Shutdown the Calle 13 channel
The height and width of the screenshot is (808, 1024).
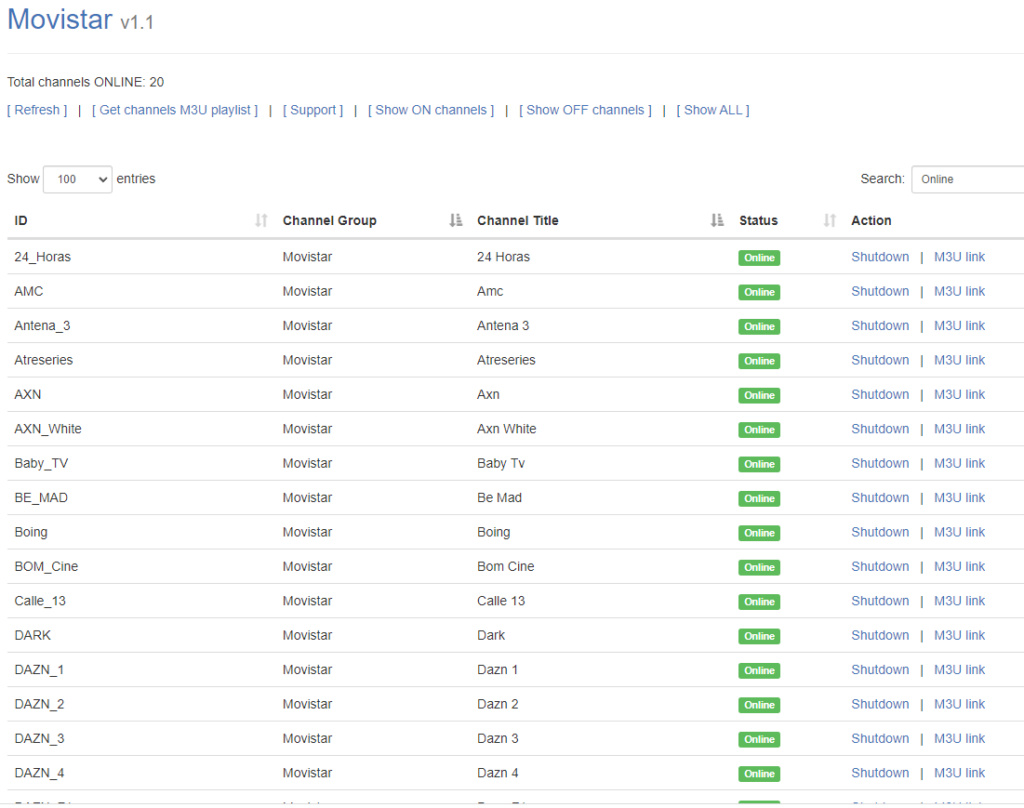[x=880, y=601]
